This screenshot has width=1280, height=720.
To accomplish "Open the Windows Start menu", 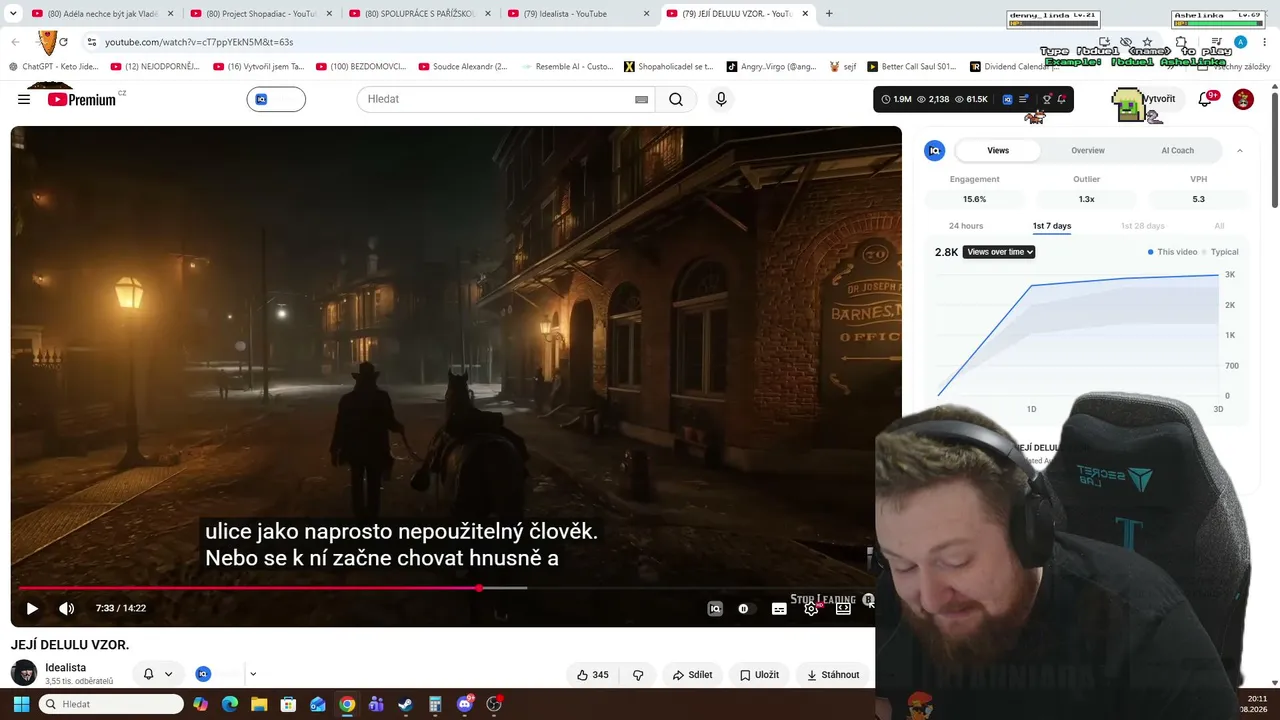I will pos(21,704).
